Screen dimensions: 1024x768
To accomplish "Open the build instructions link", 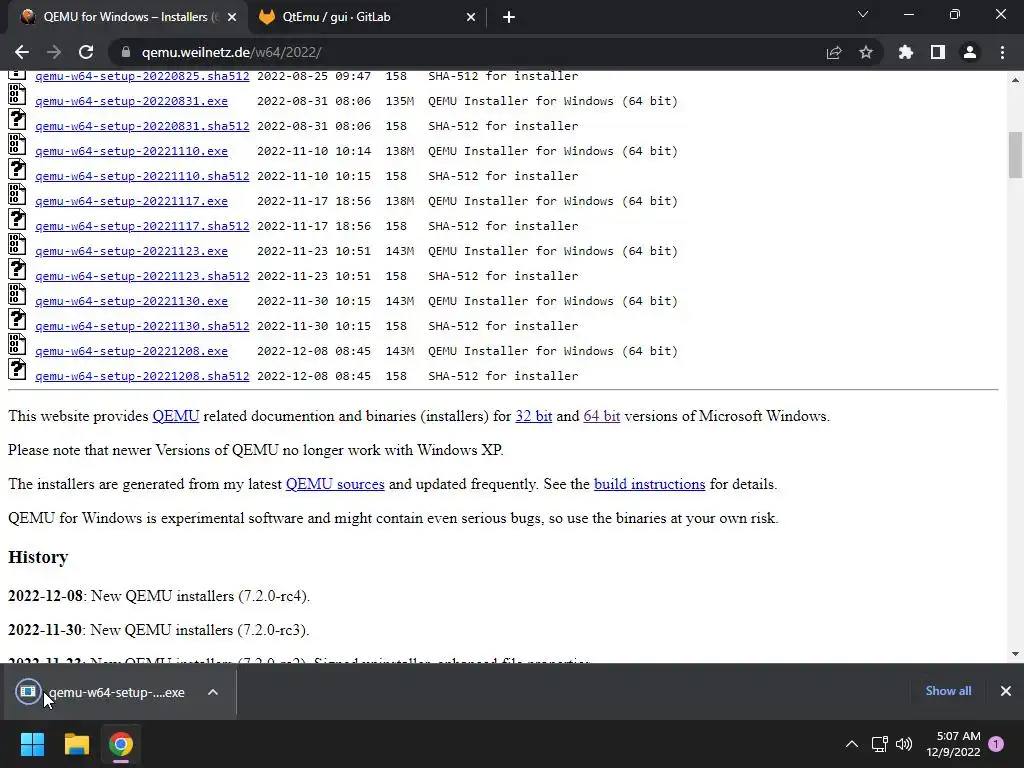I will 649,484.
